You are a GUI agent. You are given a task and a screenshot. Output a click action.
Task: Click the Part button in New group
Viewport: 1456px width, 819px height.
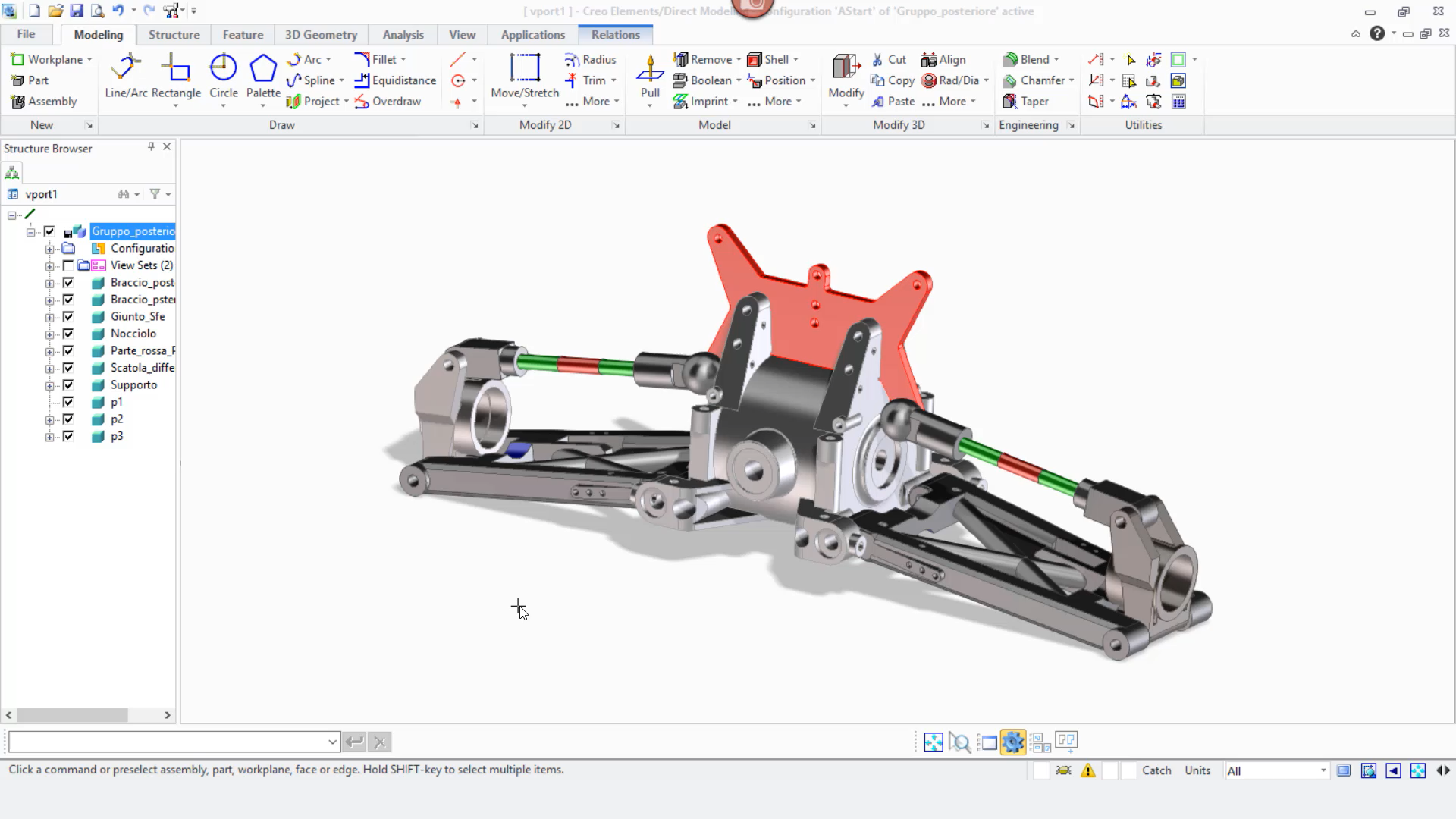click(x=30, y=80)
